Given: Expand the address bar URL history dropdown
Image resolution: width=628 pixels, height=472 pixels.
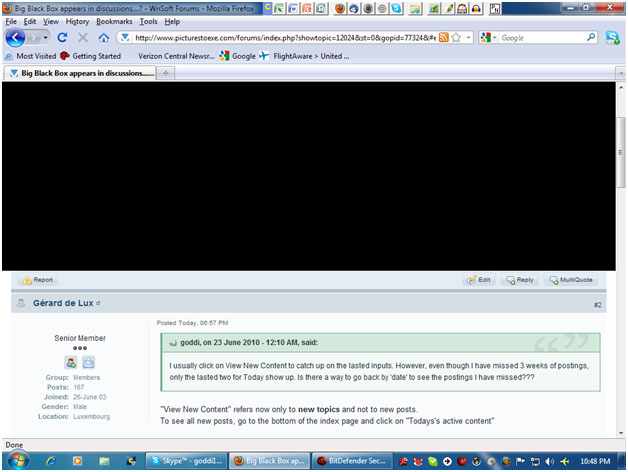Looking at the screenshot, I should click(468, 38).
